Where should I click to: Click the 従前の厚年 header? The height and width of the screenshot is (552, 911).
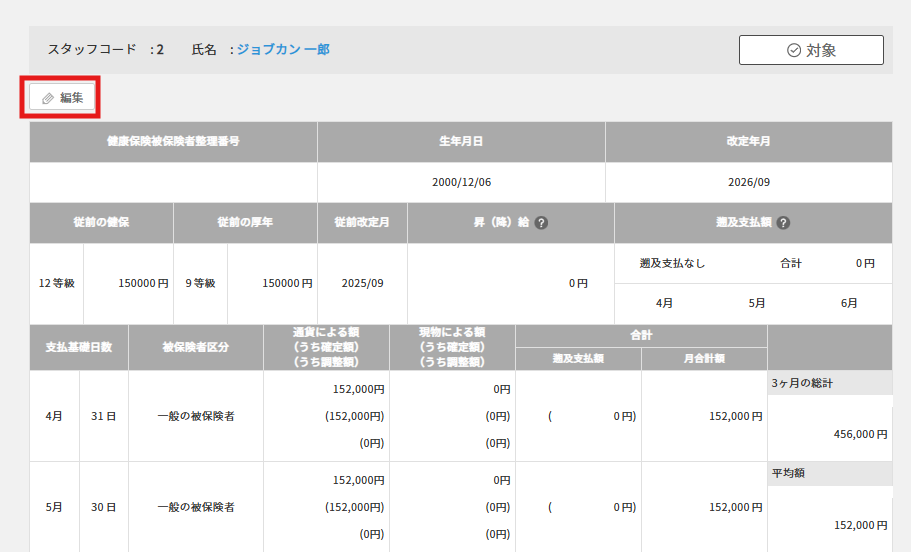click(245, 223)
